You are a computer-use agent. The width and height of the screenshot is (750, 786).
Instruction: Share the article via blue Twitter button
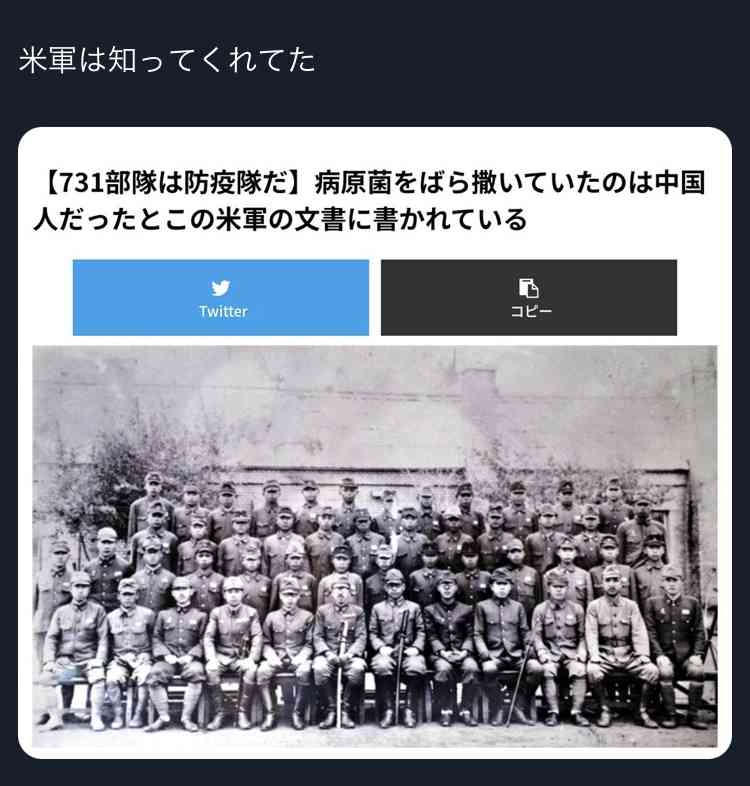221,297
